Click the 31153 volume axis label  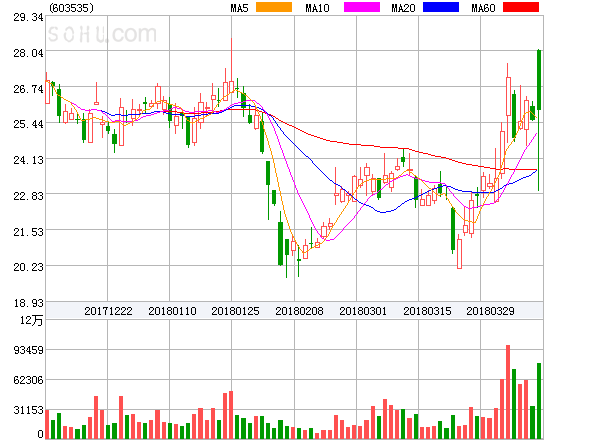click(28, 411)
